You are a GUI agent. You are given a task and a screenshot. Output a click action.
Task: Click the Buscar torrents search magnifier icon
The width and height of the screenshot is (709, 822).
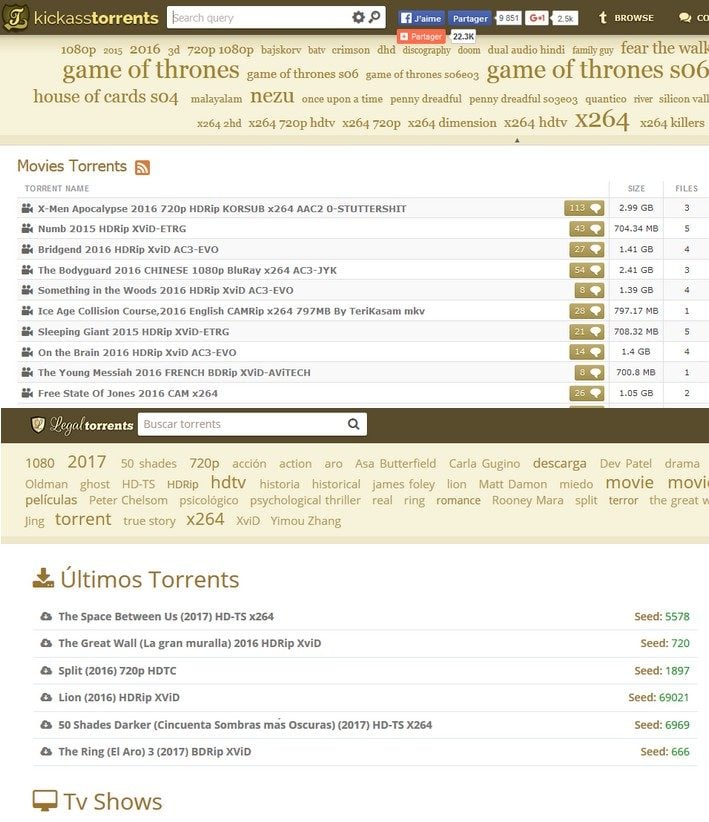[x=353, y=424]
